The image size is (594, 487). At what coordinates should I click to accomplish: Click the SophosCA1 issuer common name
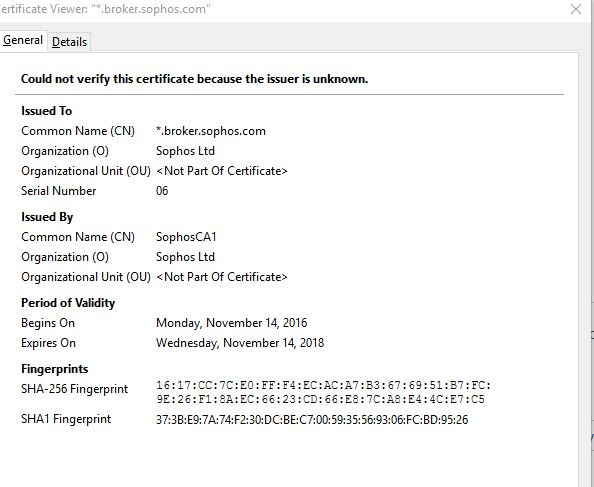click(x=186, y=237)
